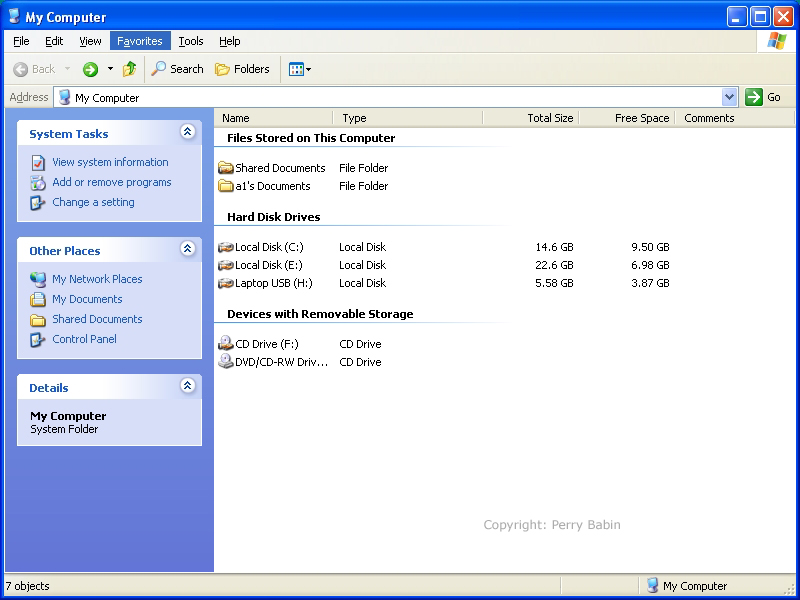Viewport: 800px width, 600px height.
Task: Open the Control Panel link
Action: click(84, 339)
